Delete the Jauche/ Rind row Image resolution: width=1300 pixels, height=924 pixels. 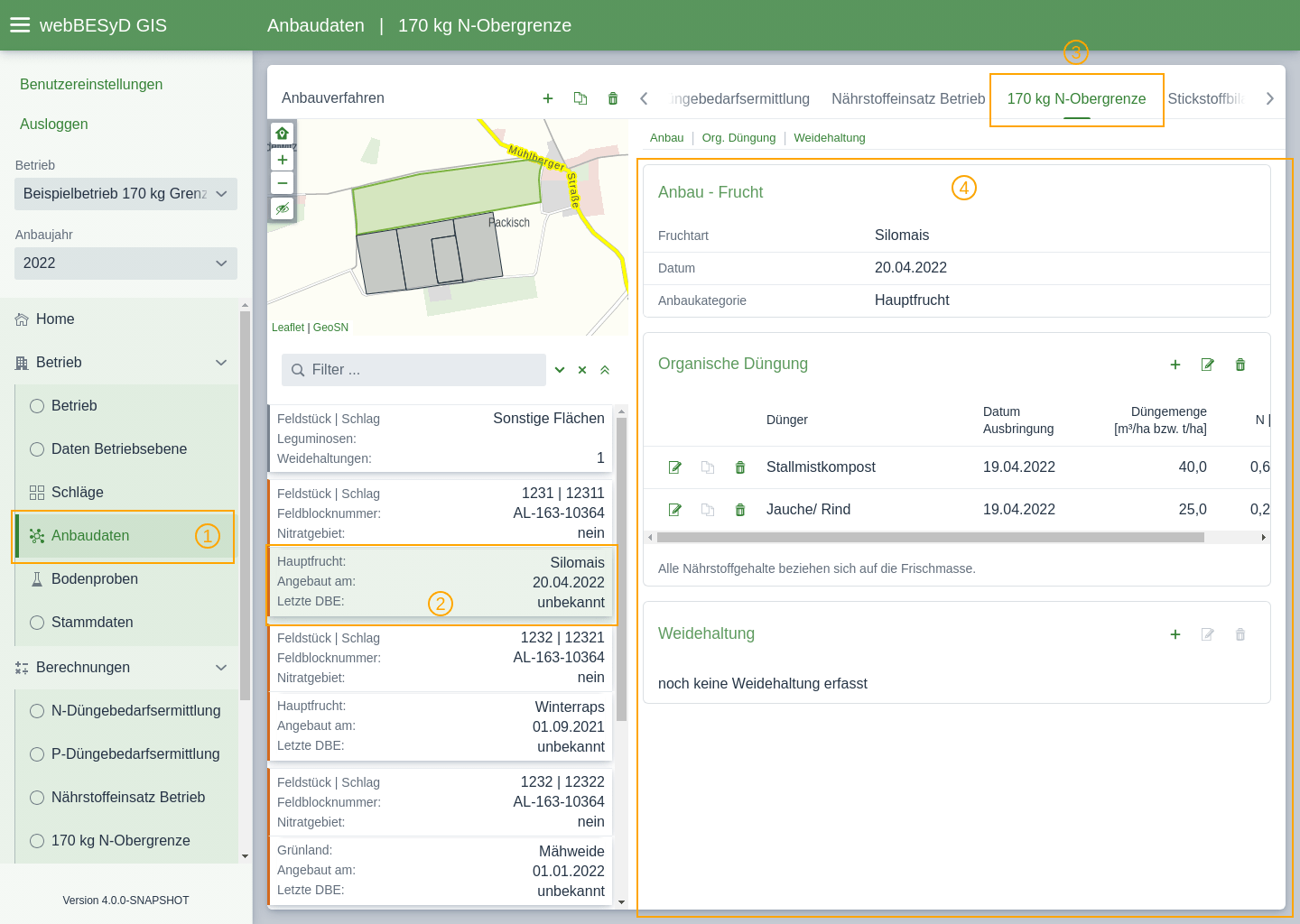[x=740, y=510]
